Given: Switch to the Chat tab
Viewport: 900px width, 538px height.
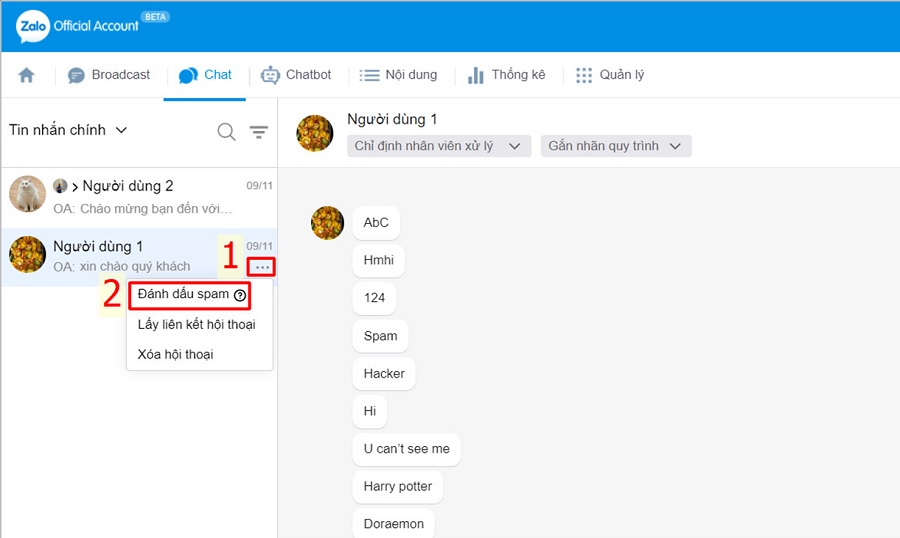Looking at the screenshot, I should (205, 75).
